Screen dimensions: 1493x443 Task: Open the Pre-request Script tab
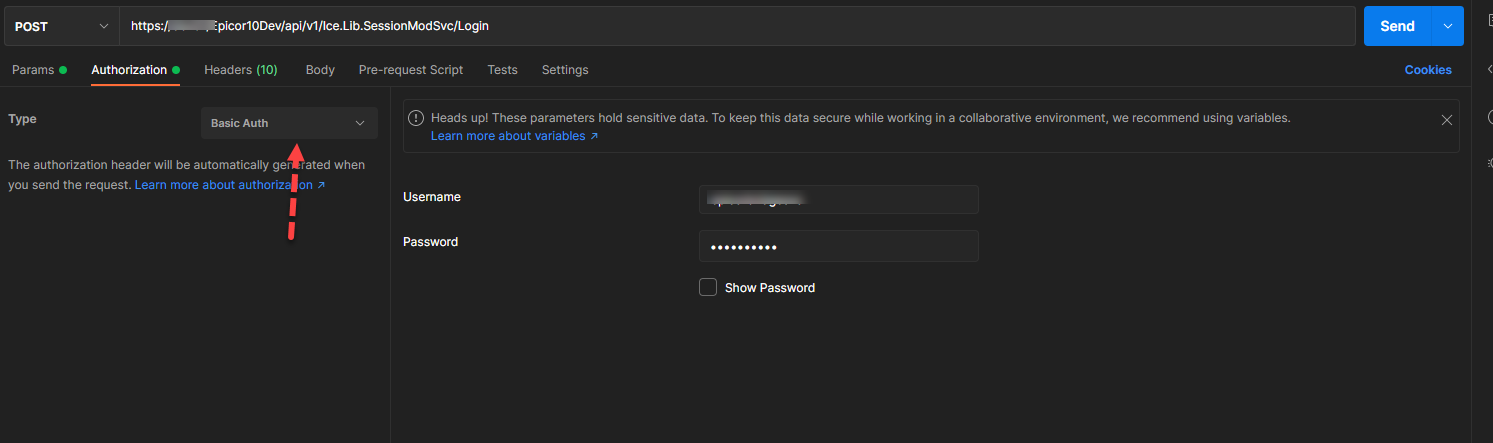click(x=411, y=70)
